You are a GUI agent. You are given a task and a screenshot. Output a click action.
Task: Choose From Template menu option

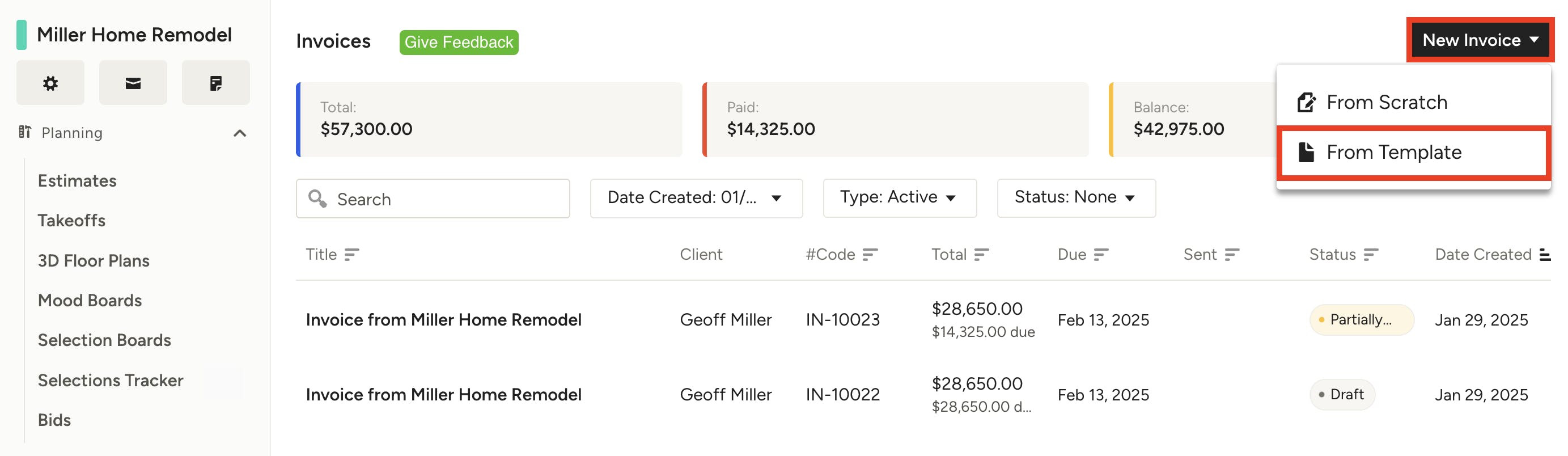(x=1413, y=152)
